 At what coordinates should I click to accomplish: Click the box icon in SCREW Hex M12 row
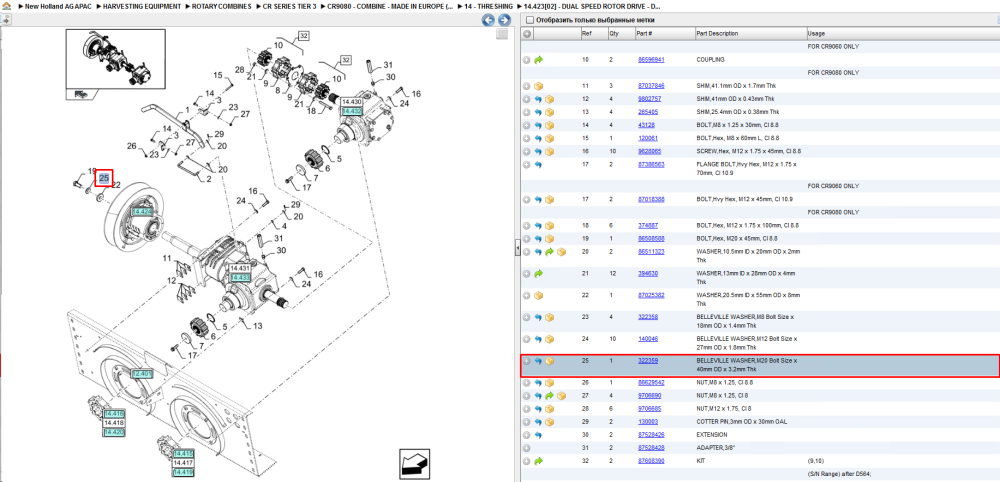tap(549, 152)
